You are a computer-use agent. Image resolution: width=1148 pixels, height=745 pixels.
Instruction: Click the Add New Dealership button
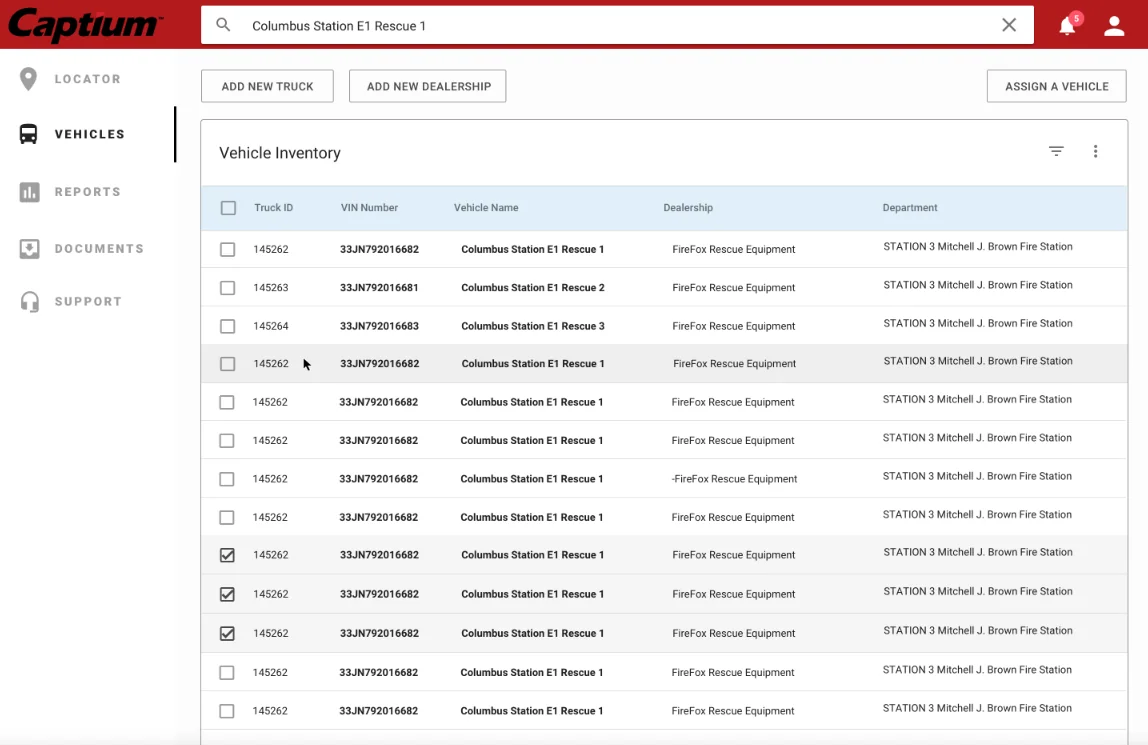click(x=428, y=86)
